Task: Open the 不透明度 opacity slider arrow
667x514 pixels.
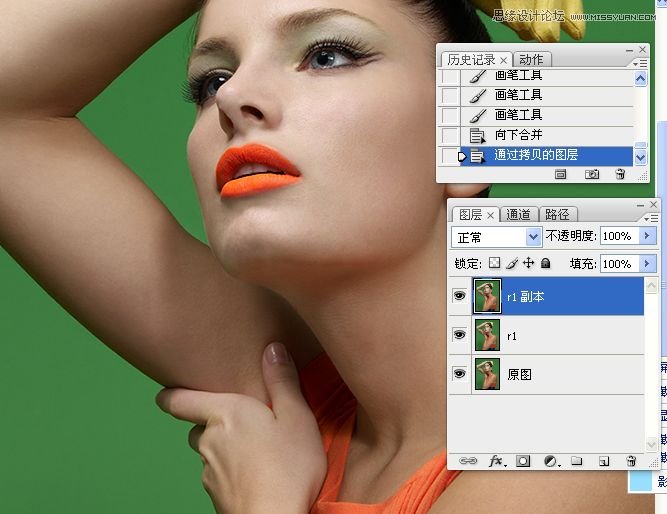Action: [x=647, y=236]
